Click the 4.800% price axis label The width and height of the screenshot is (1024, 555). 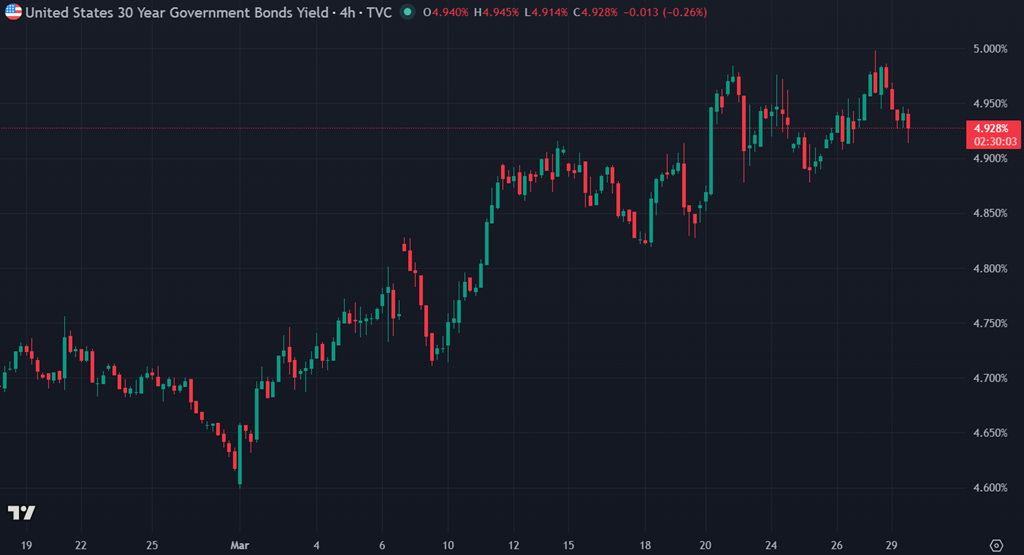(x=990, y=269)
